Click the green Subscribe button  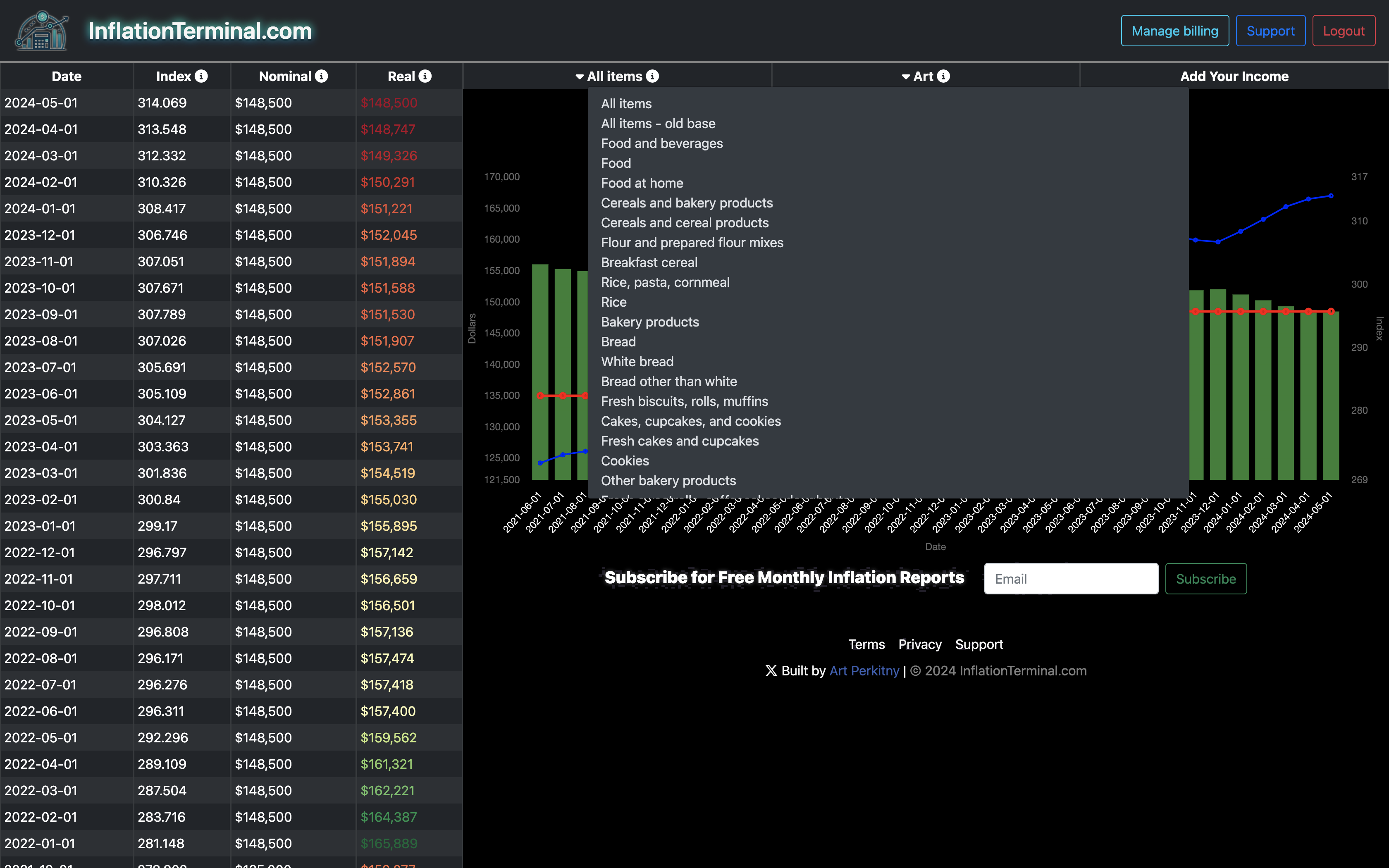(1206, 579)
